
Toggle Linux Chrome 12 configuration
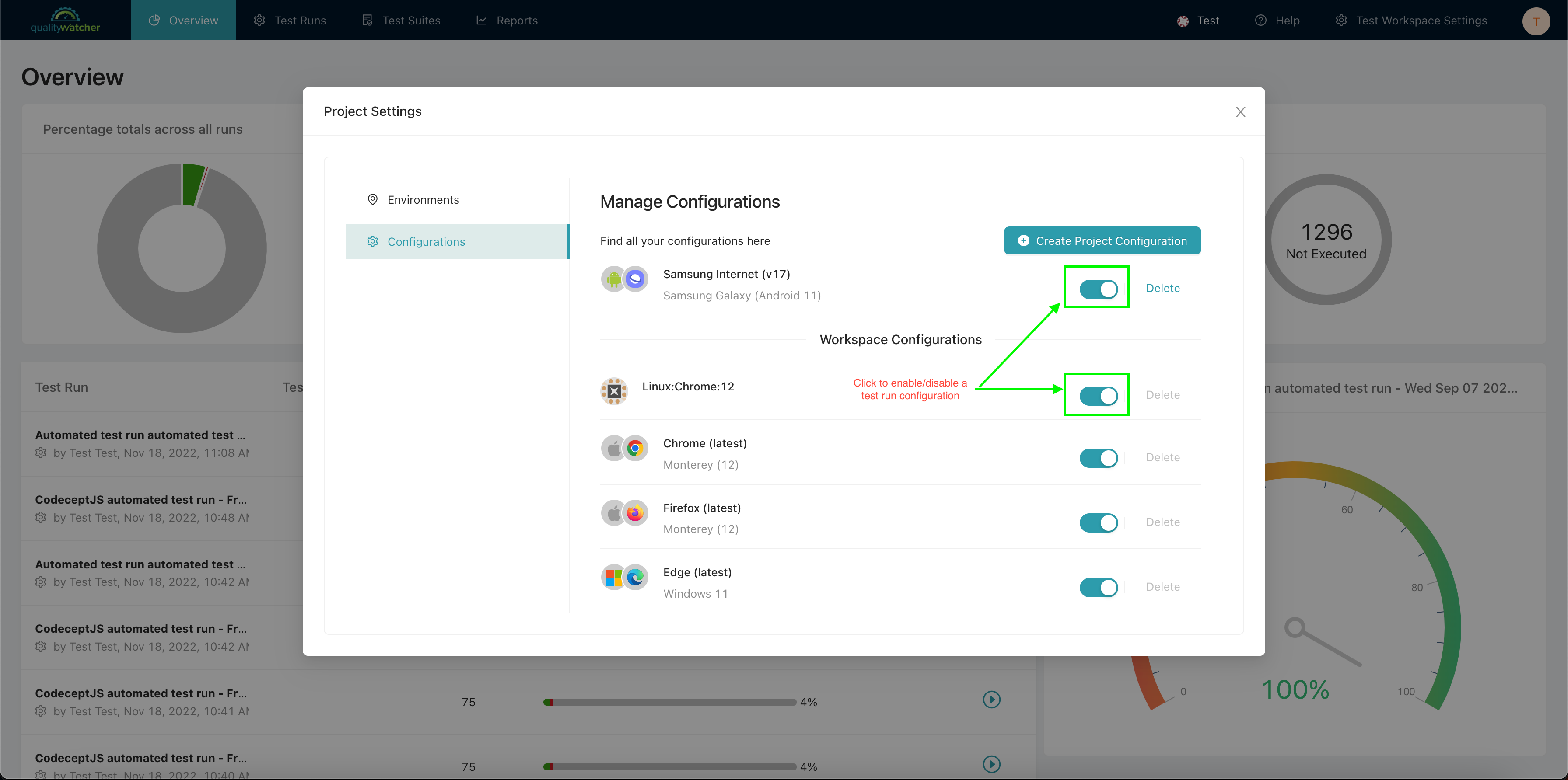pos(1097,394)
